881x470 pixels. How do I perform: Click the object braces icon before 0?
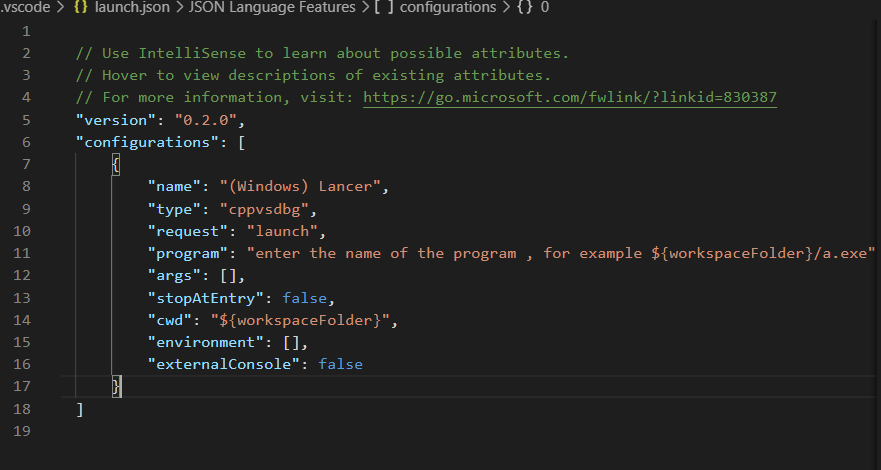point(524,7)
